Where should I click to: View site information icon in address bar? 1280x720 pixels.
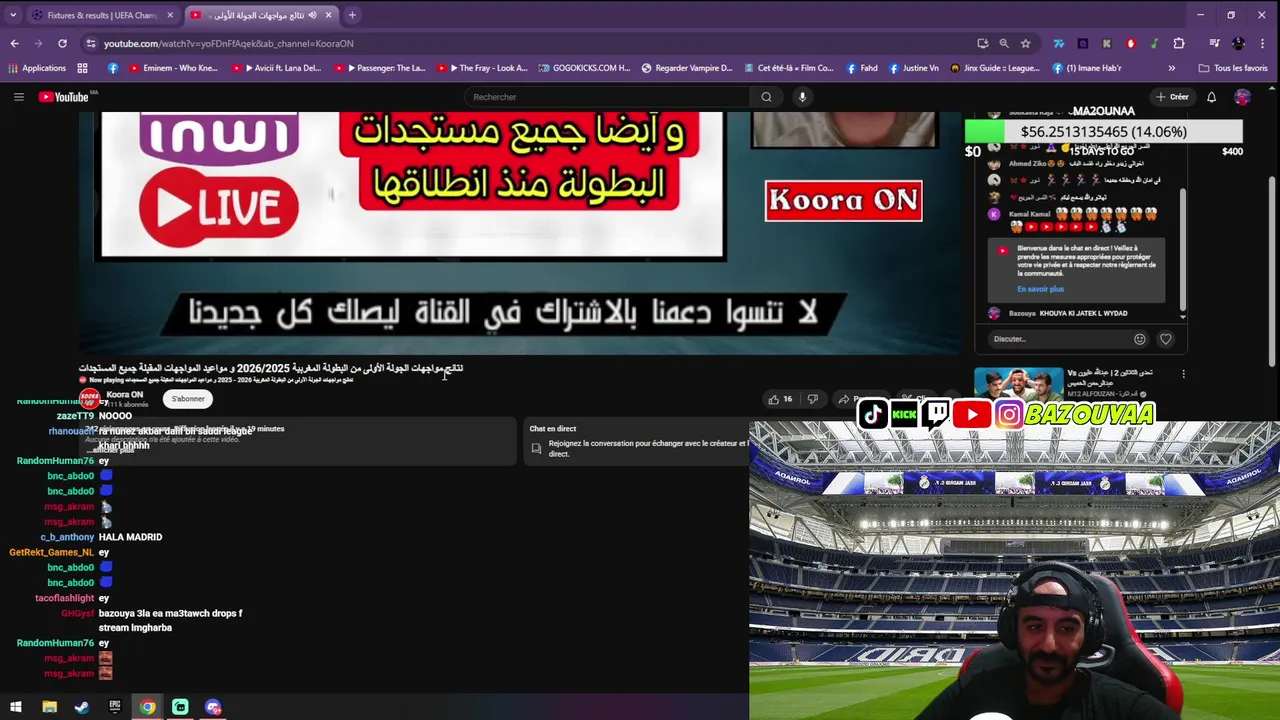91,44
